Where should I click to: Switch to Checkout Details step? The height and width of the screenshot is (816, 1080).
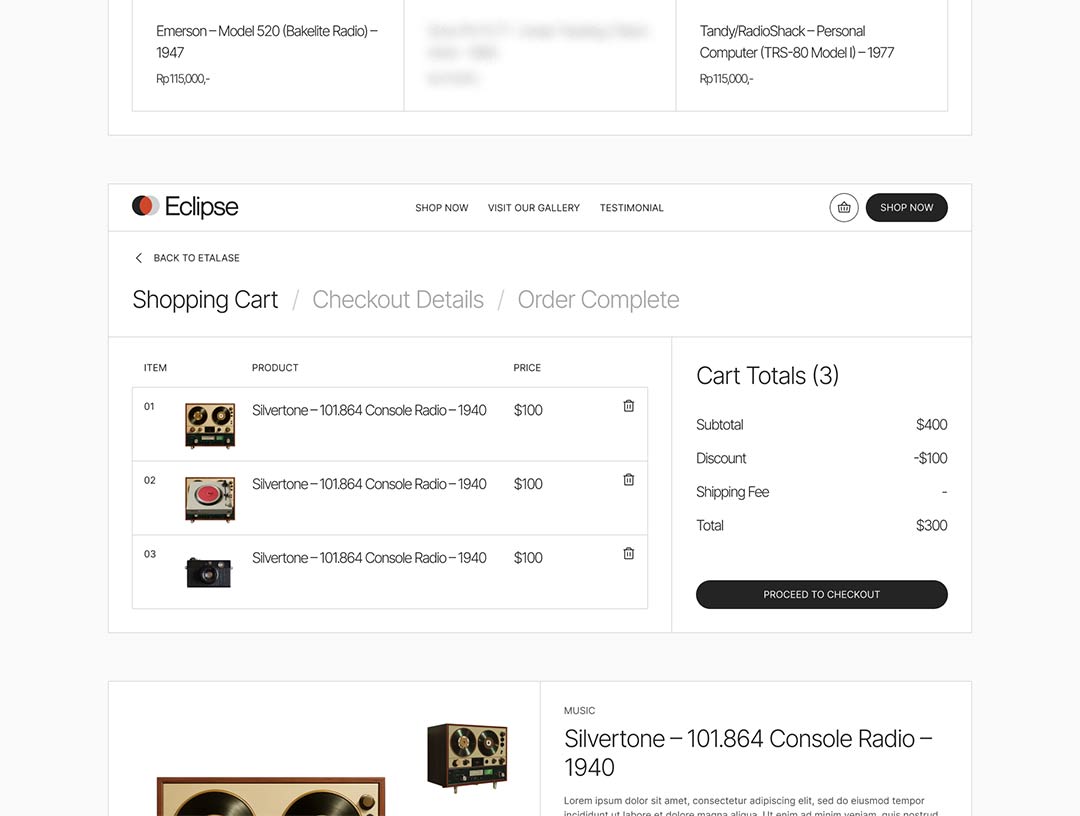(398, 300)
